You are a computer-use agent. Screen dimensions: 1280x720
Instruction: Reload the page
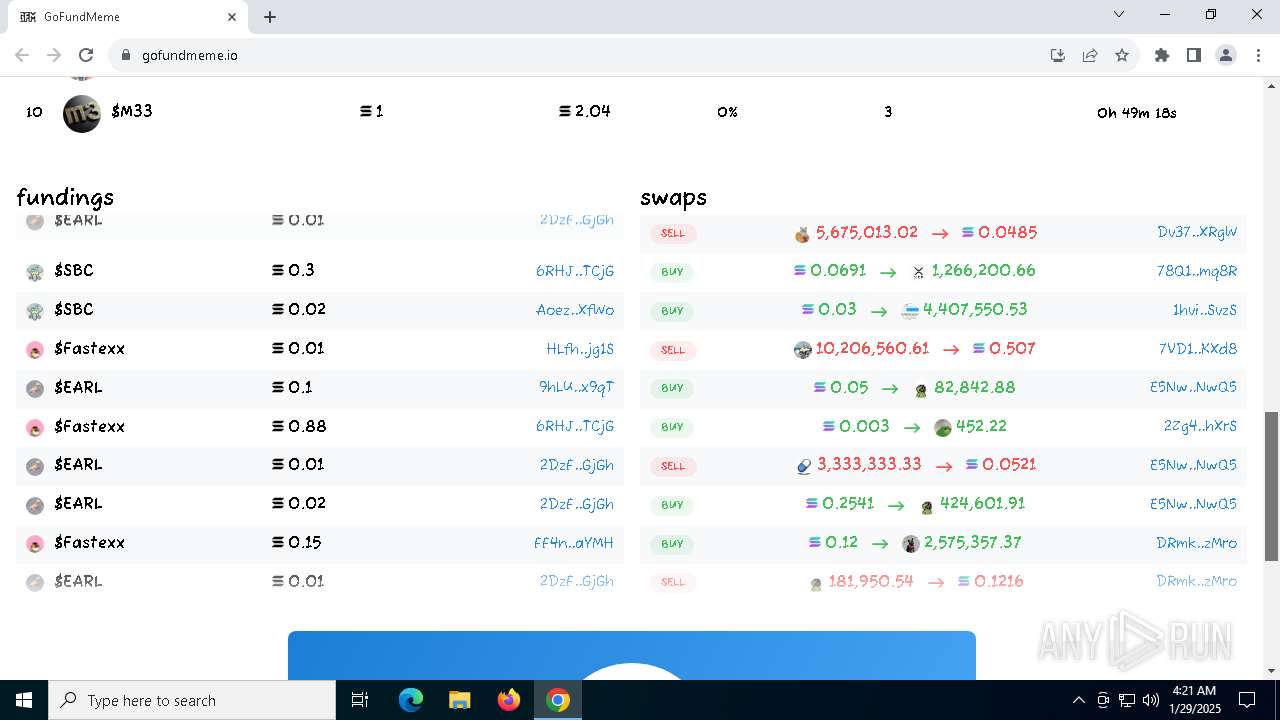click(x=86, y=55)
